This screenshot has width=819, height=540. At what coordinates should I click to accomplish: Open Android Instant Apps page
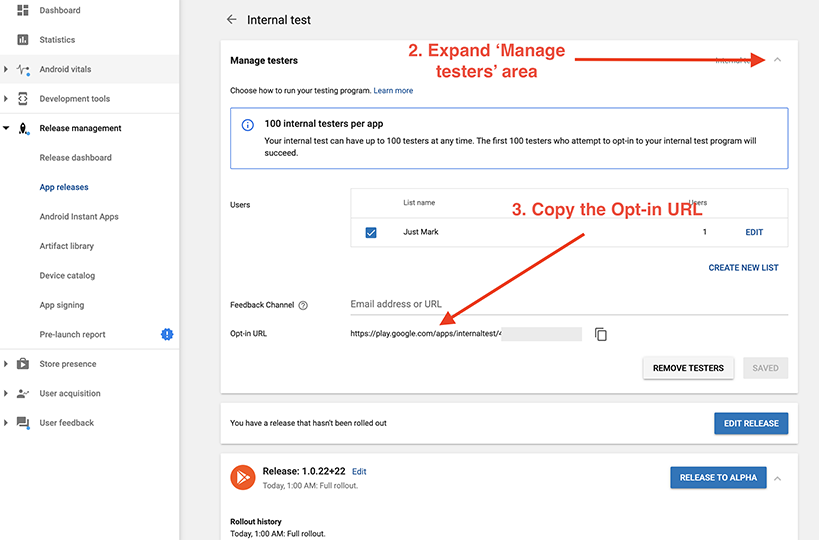(79, 217)
